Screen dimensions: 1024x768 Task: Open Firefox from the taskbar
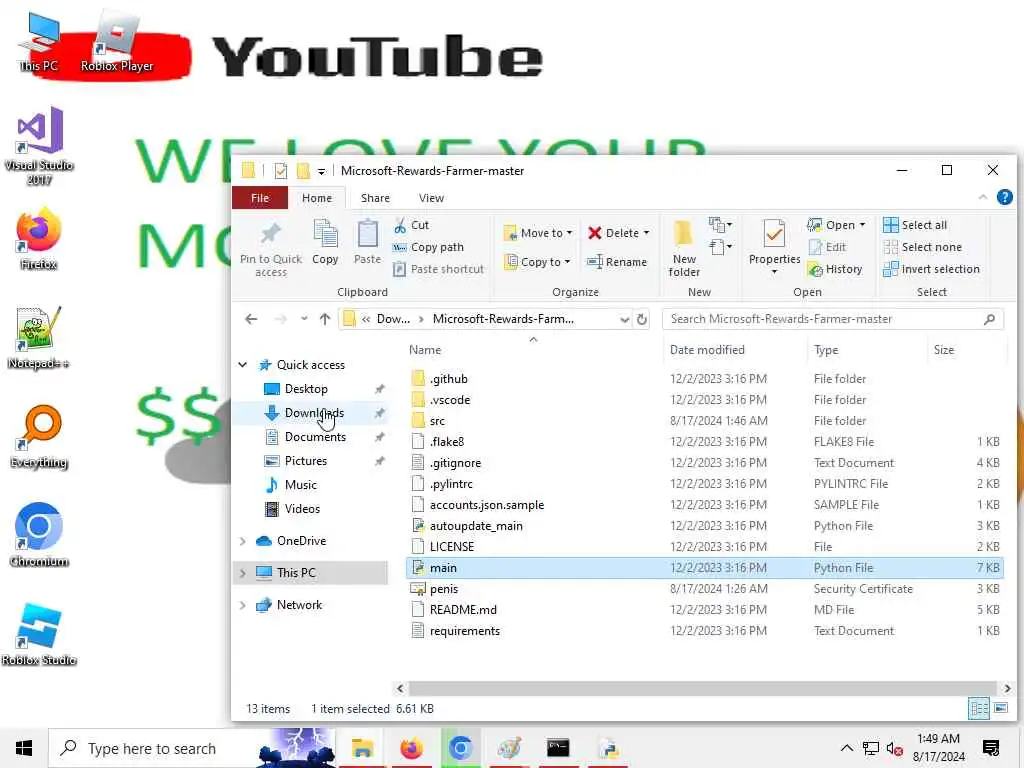(411, 748)
